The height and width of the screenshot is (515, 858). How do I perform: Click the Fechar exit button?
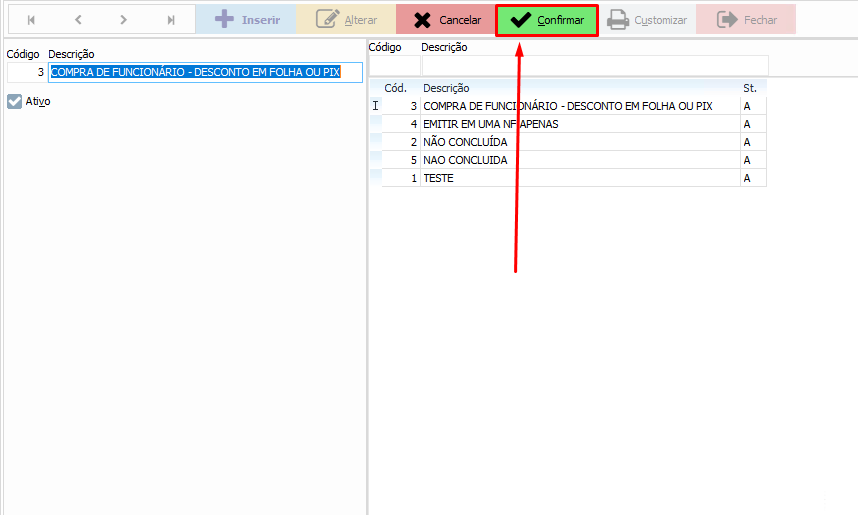(746, 20)
